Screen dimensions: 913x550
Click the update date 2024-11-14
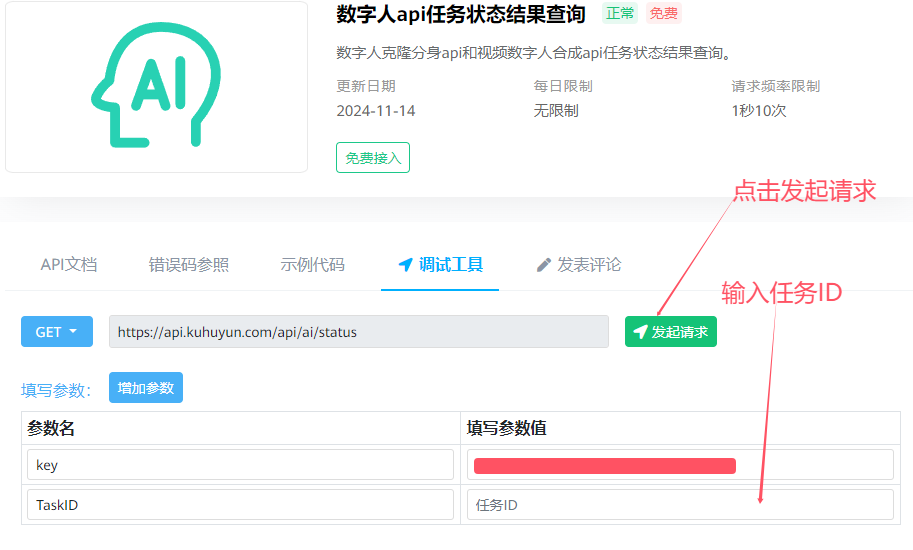[x=376, y=111]
